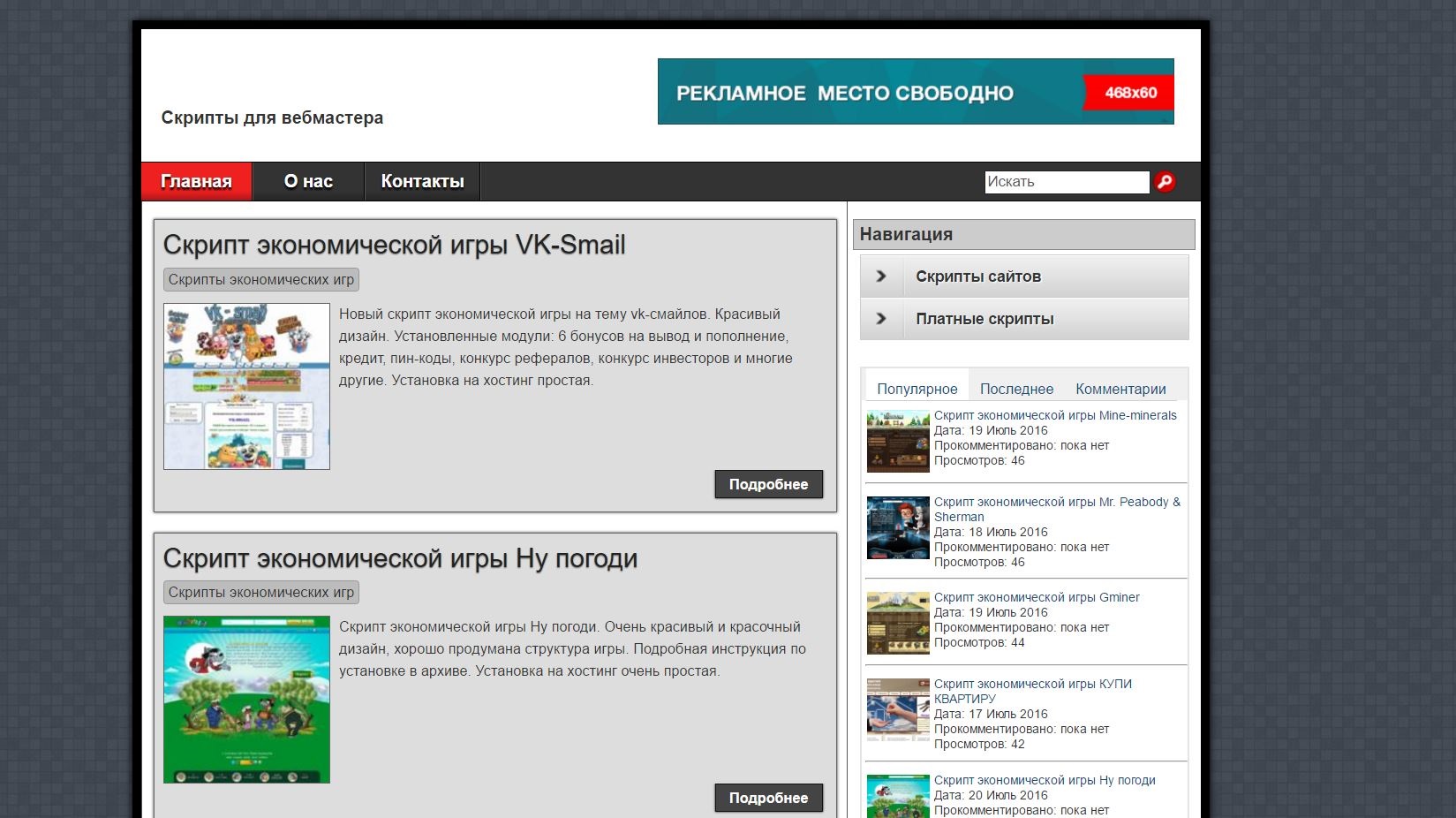
Task: Click the text Дата: 19 Июль 2016 under Mine-minerals
Action: pos(991,430)
